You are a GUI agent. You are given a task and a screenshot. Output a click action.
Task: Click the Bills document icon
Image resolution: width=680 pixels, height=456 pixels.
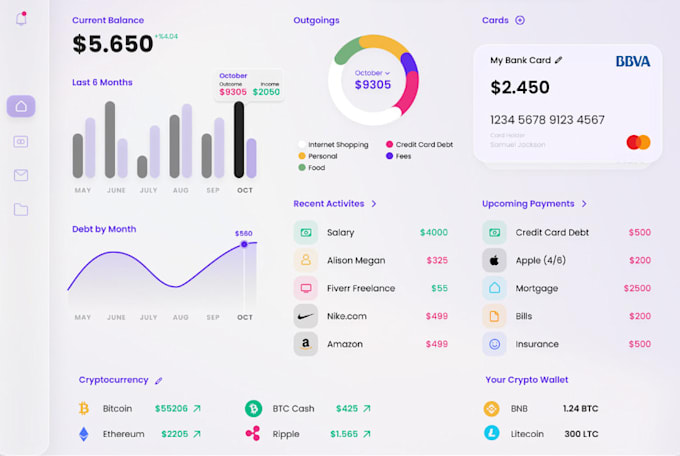click(494, 316)
